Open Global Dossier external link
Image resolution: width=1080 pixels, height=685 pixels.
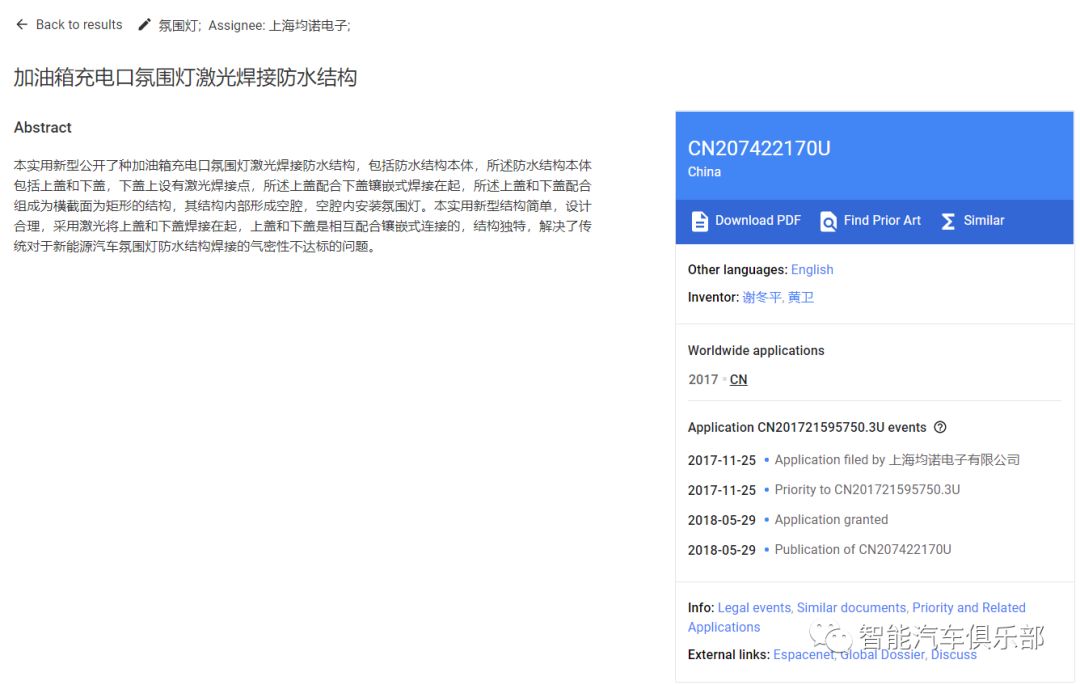coord(882,655)
